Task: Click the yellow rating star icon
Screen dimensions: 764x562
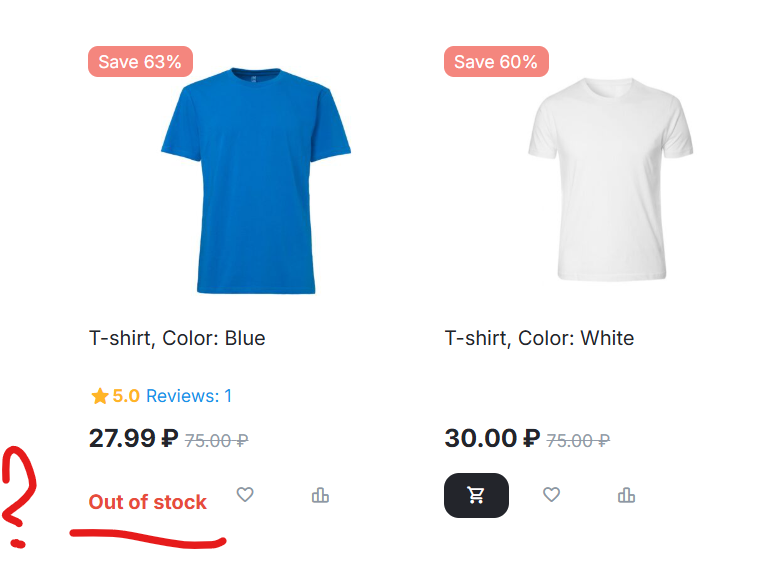Action: (99, 396)
